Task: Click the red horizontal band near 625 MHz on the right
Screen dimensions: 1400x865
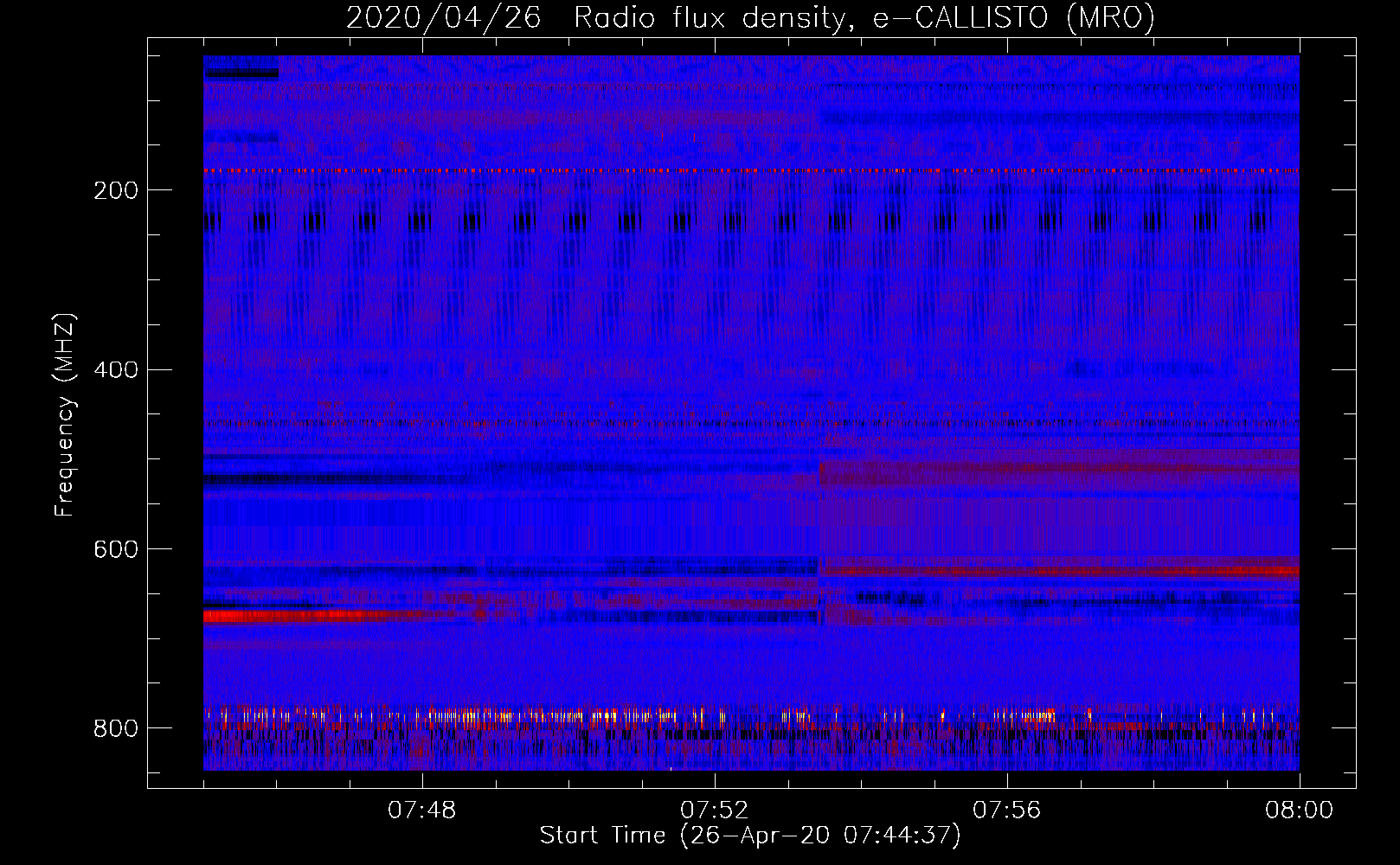Action: tap(1059, 571)
